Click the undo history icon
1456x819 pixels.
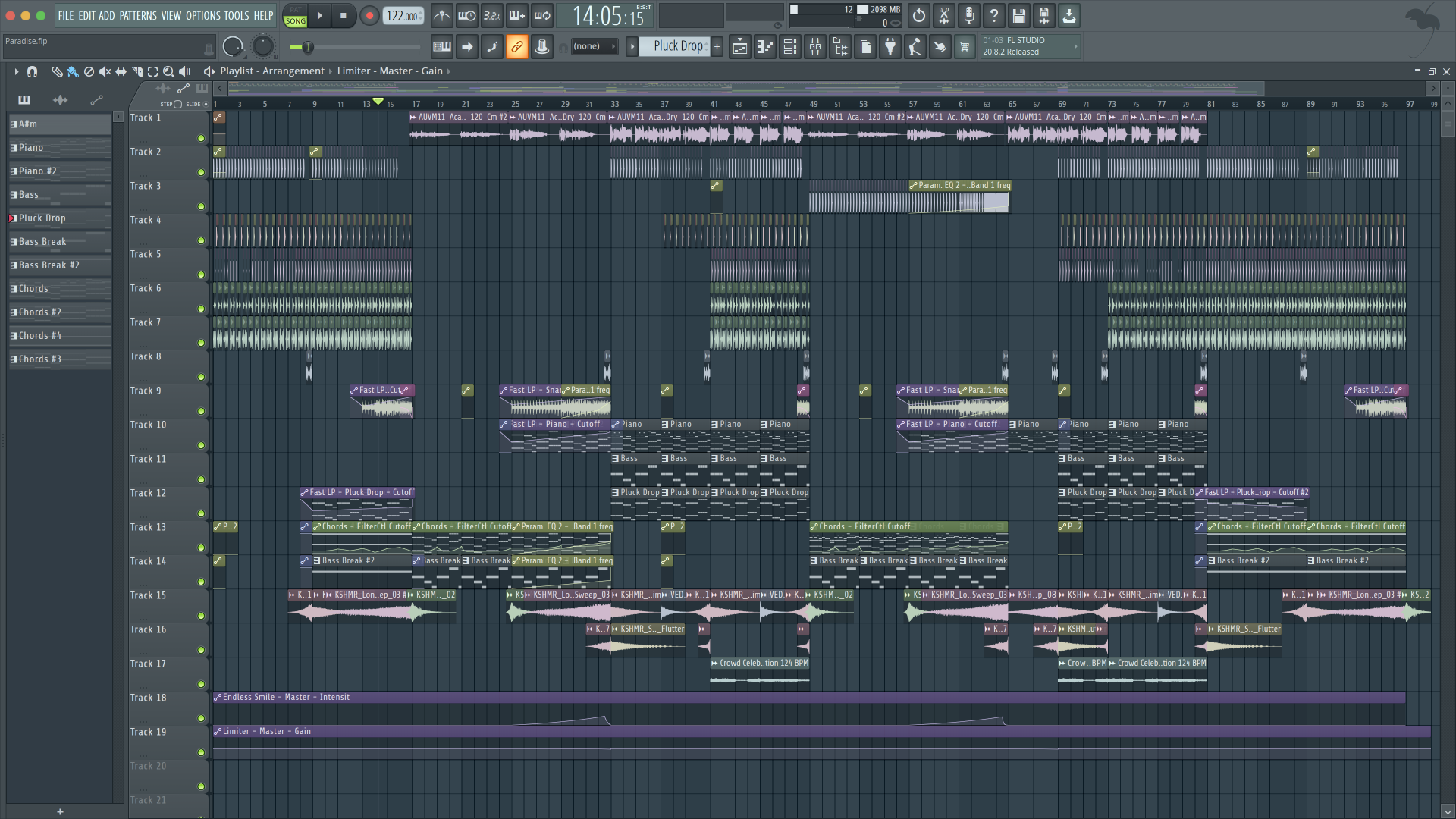coord(919,15)
